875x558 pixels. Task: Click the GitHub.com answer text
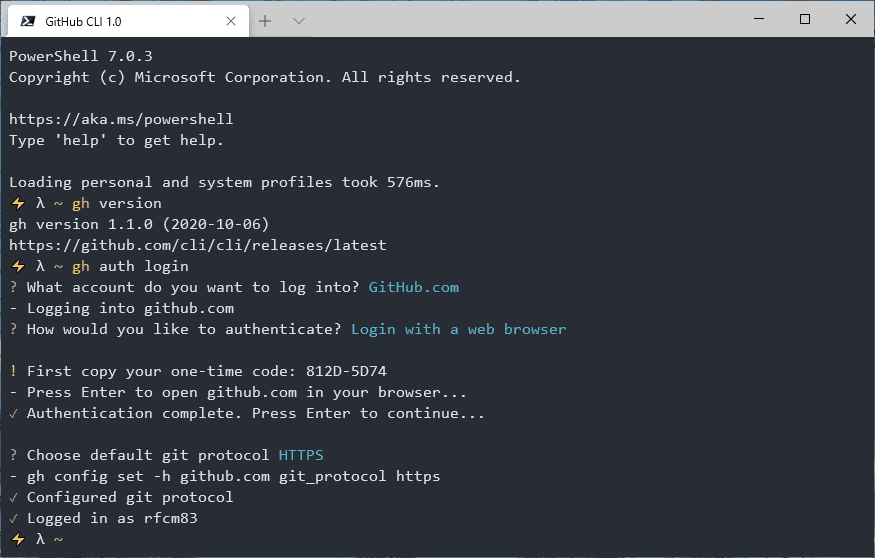click(x=414, y=287)
